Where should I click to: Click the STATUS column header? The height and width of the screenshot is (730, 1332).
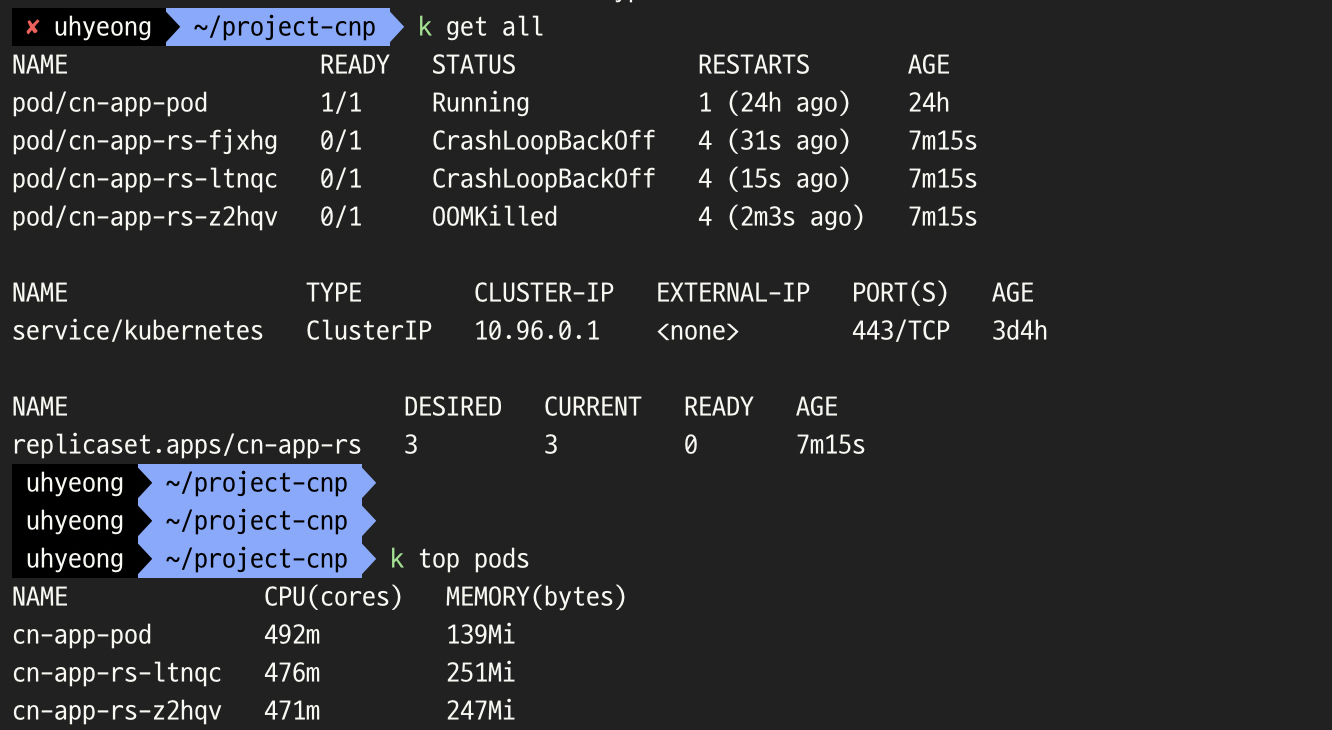click(474, 65)
